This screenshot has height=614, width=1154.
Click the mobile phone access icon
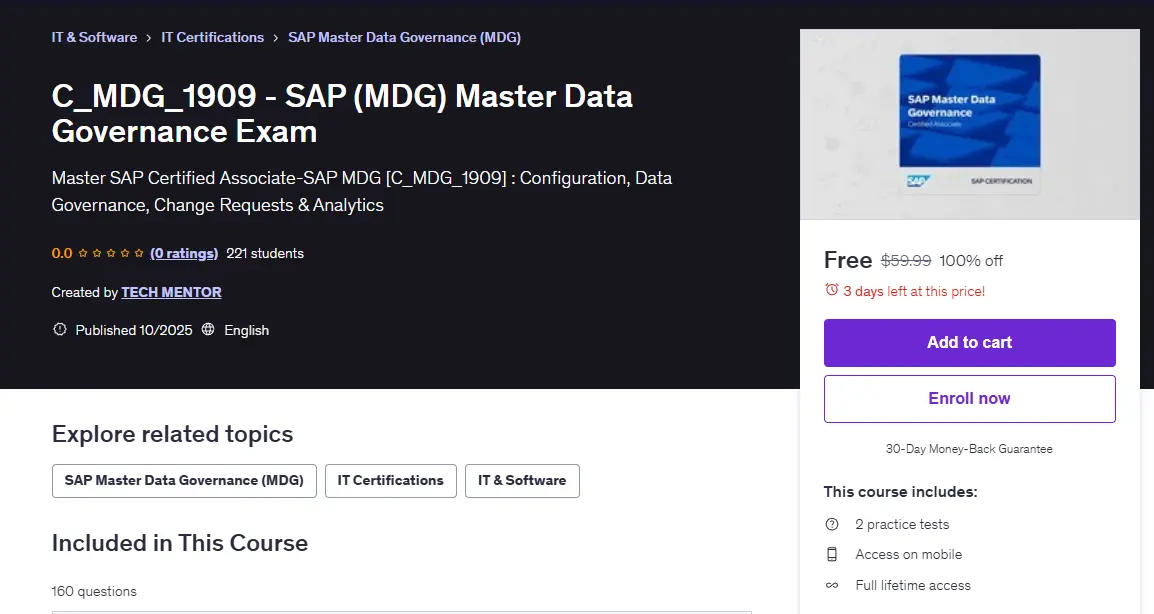(x=832, y=554)
